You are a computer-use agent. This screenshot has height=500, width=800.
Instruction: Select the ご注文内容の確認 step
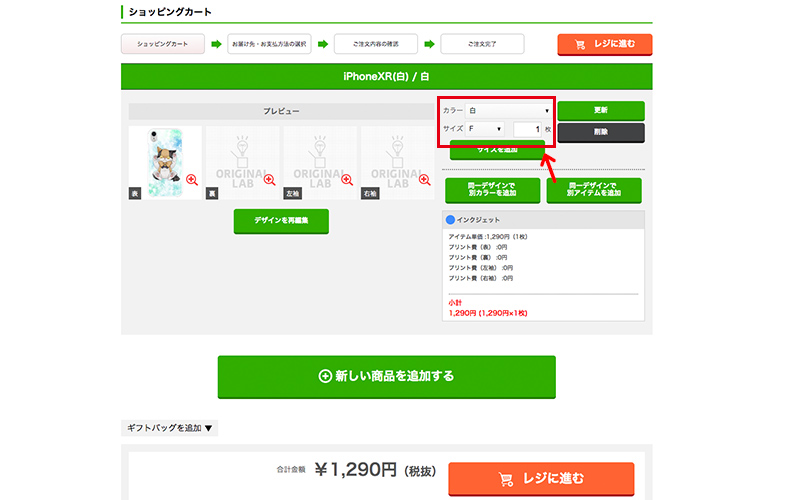point(376,44)
